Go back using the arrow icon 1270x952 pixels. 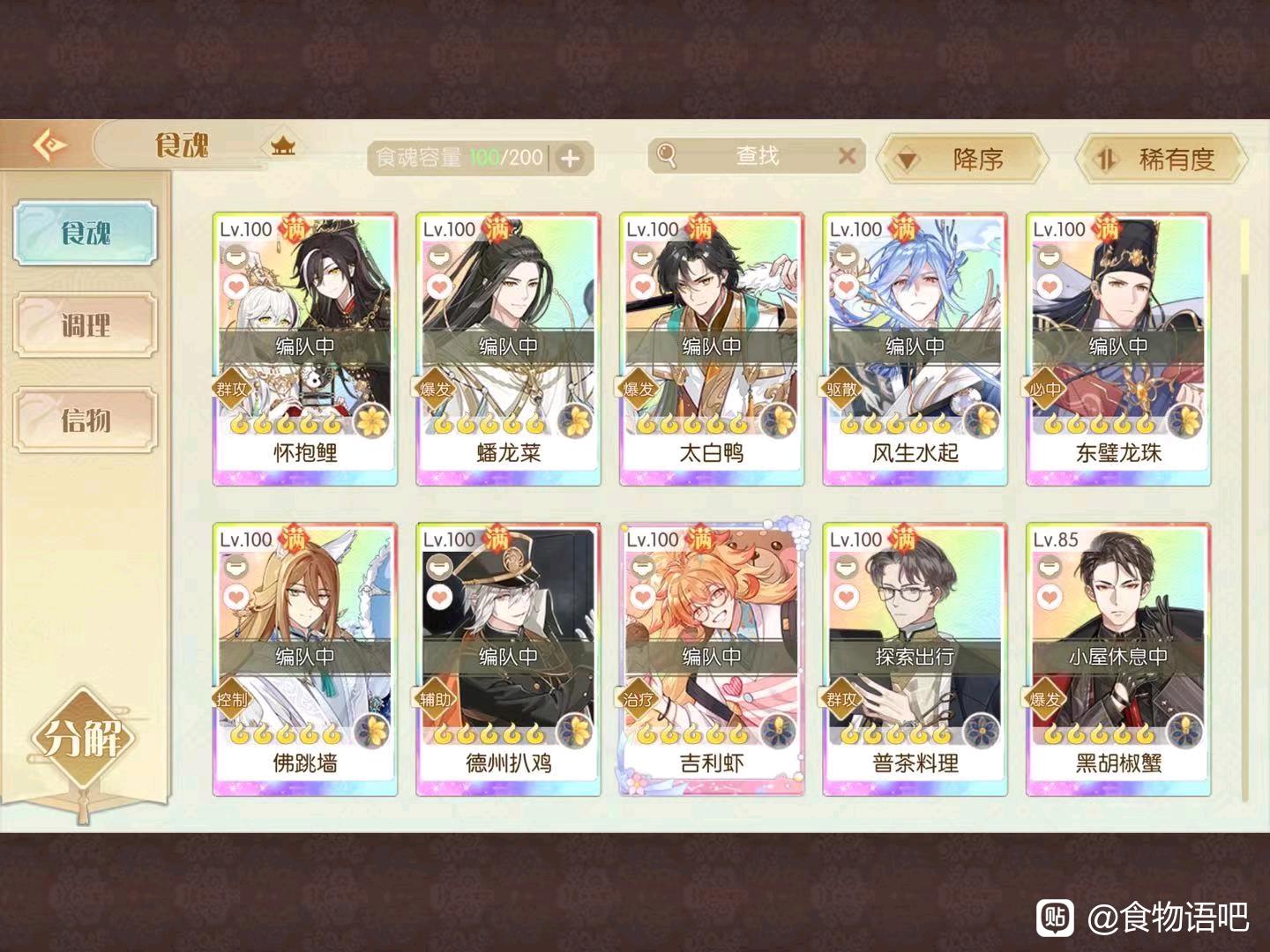(x=49, y=145)
